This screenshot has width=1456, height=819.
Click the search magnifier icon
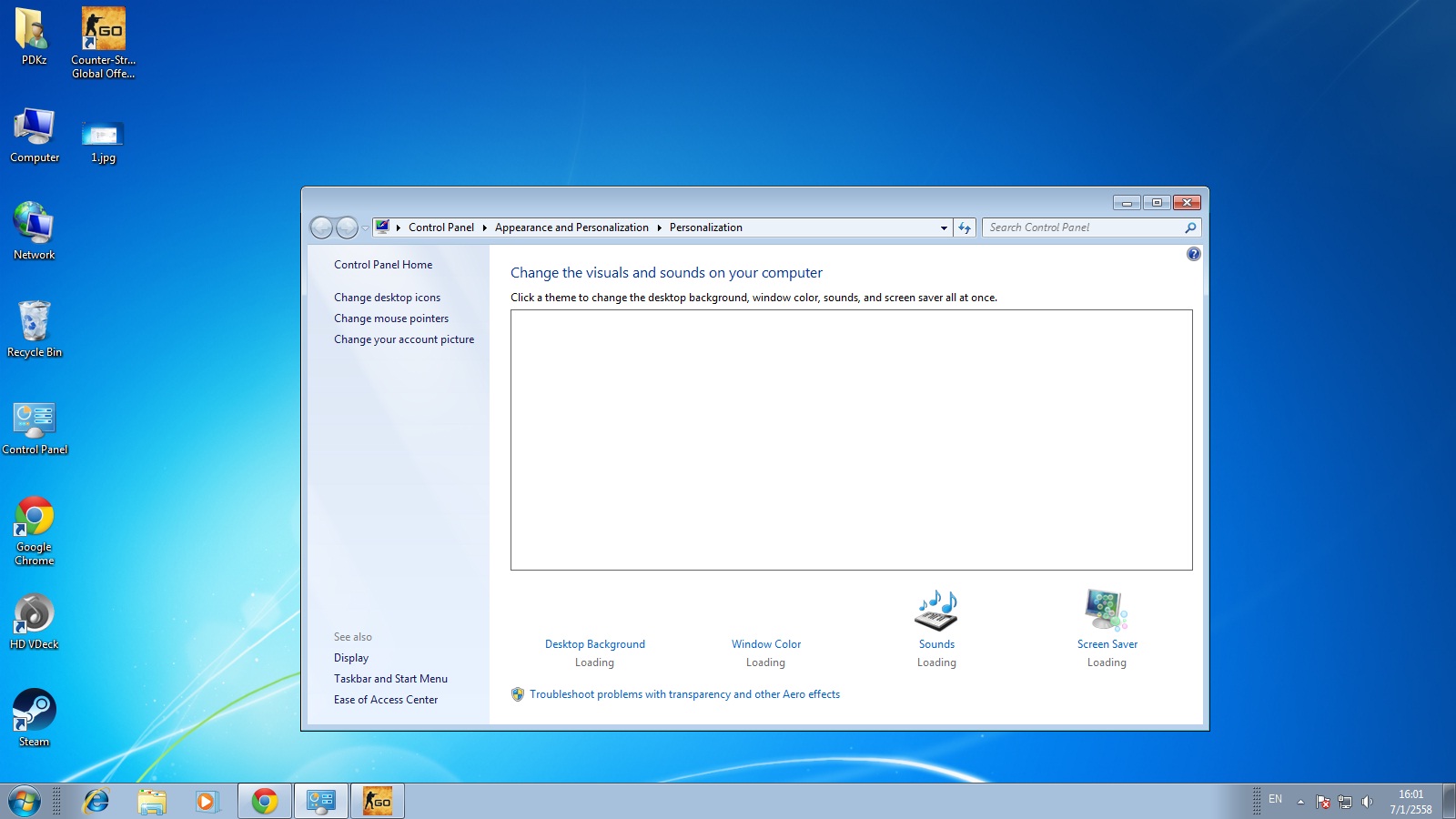click(1190, 227)
